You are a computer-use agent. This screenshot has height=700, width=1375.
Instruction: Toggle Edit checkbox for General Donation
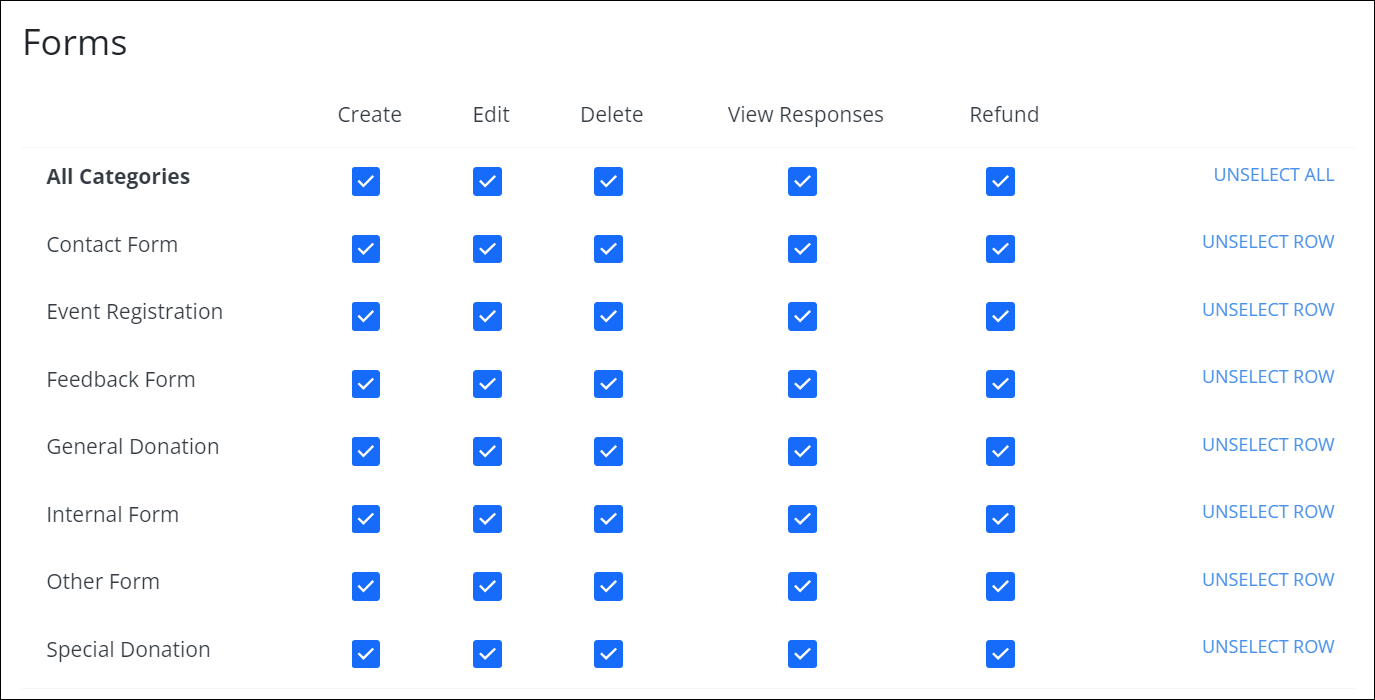[487, 451]
